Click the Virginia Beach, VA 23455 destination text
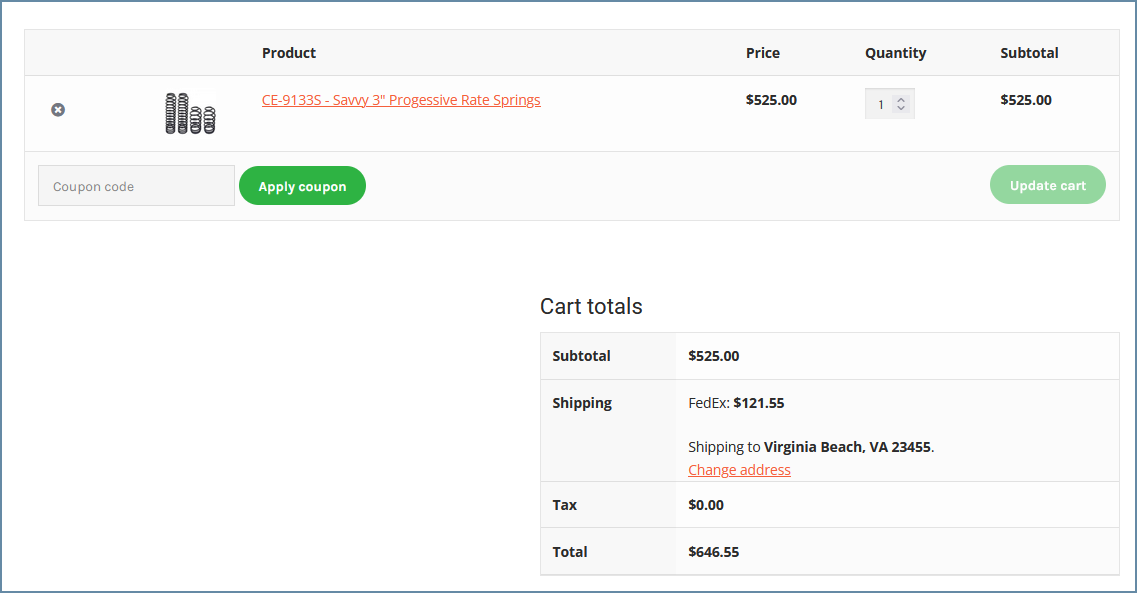 coord(847,447)
